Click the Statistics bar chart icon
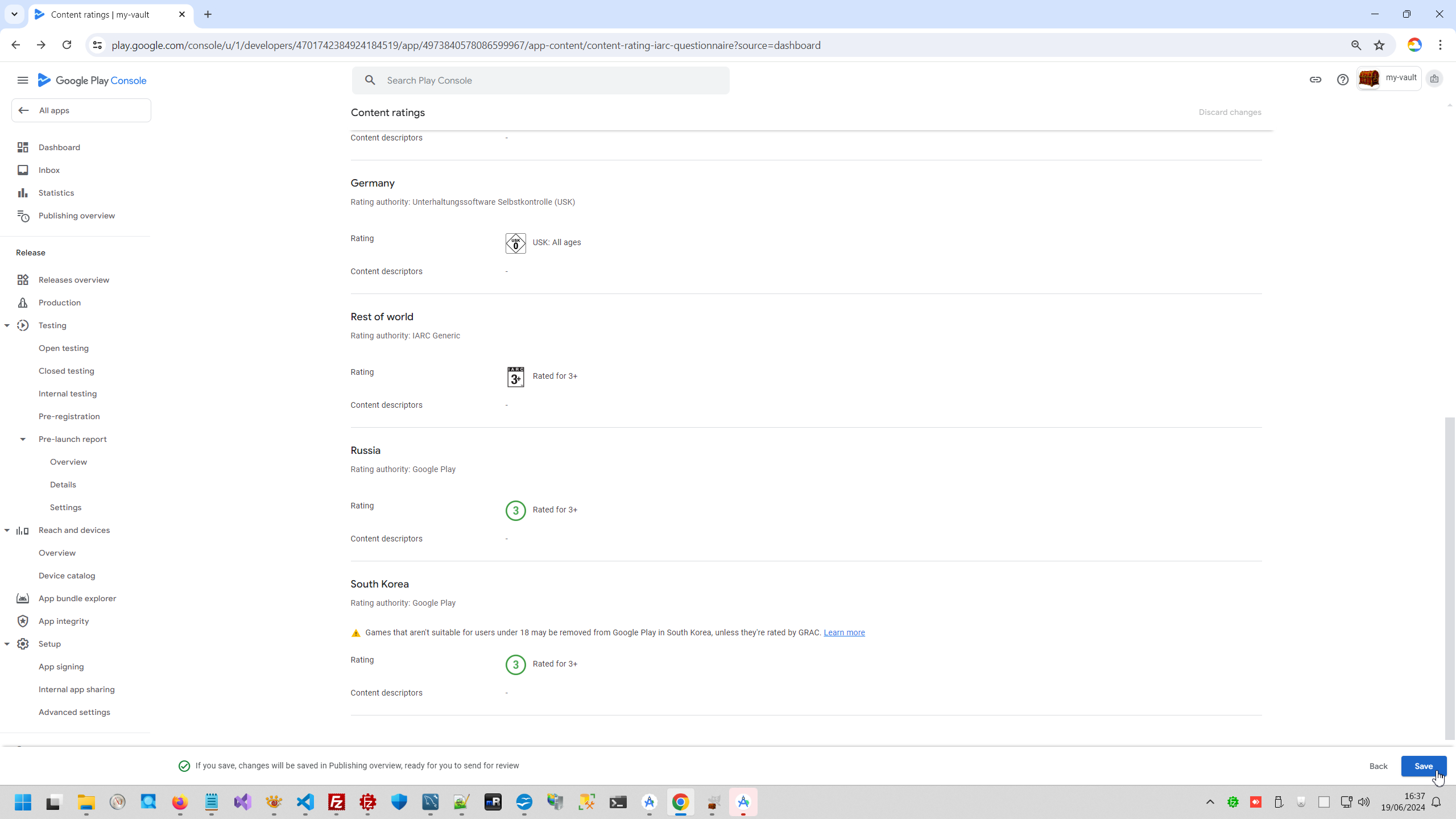Viewport: 1456px width, 819px height. click(x=23, y=193)
